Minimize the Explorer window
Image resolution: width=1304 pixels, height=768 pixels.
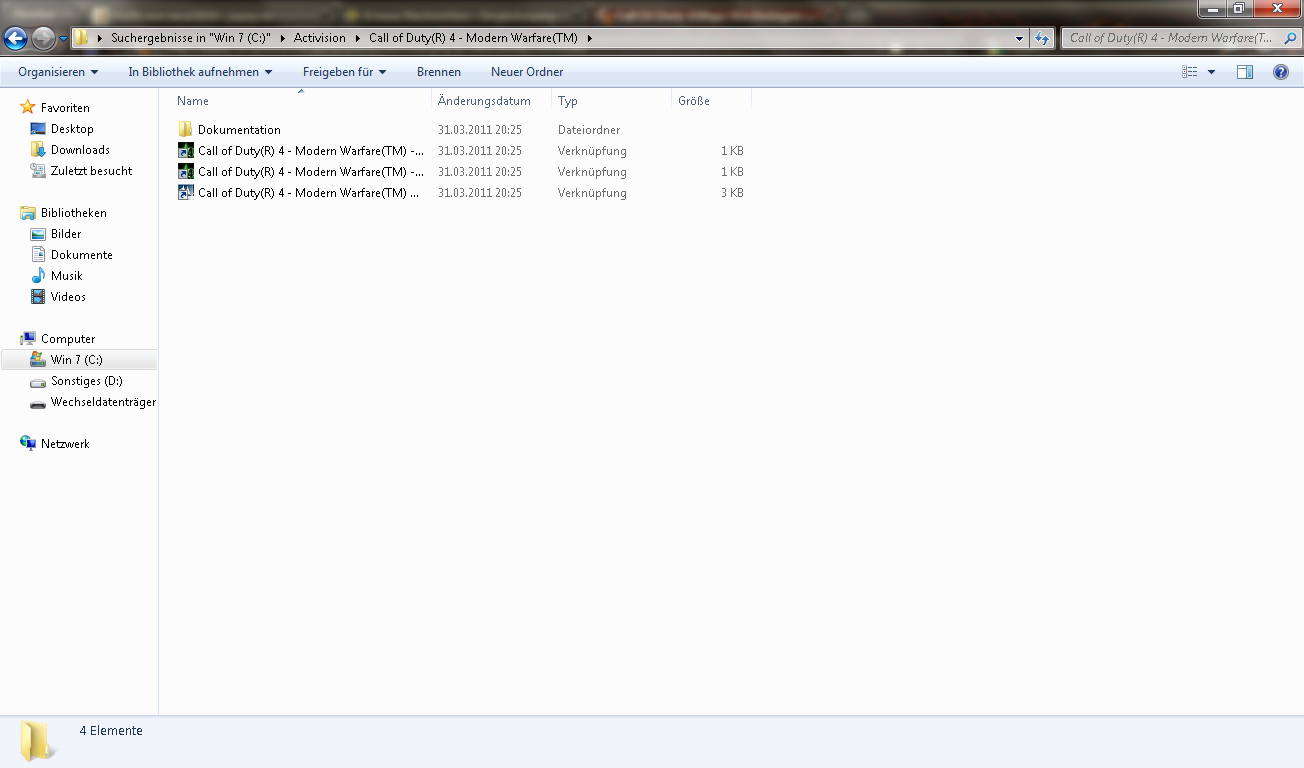(1212, 8)
